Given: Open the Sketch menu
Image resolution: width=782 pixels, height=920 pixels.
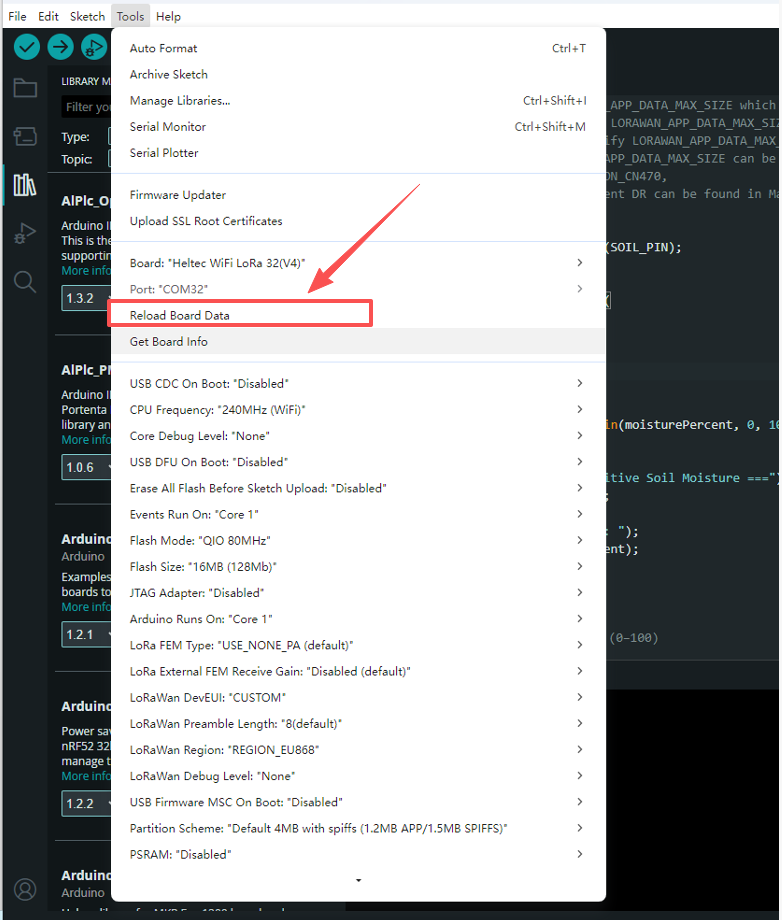Looking at the screenshot, I should click(87, 16).
